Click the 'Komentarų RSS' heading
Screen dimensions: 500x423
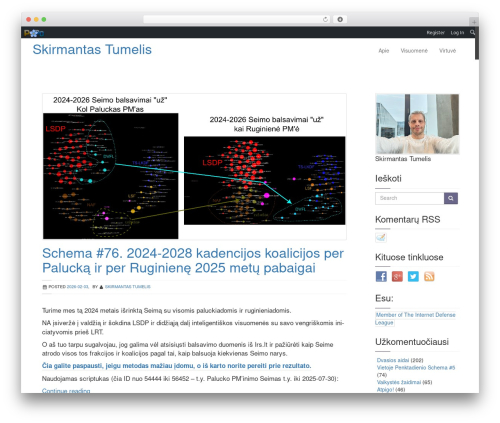(x=408, y=219)
